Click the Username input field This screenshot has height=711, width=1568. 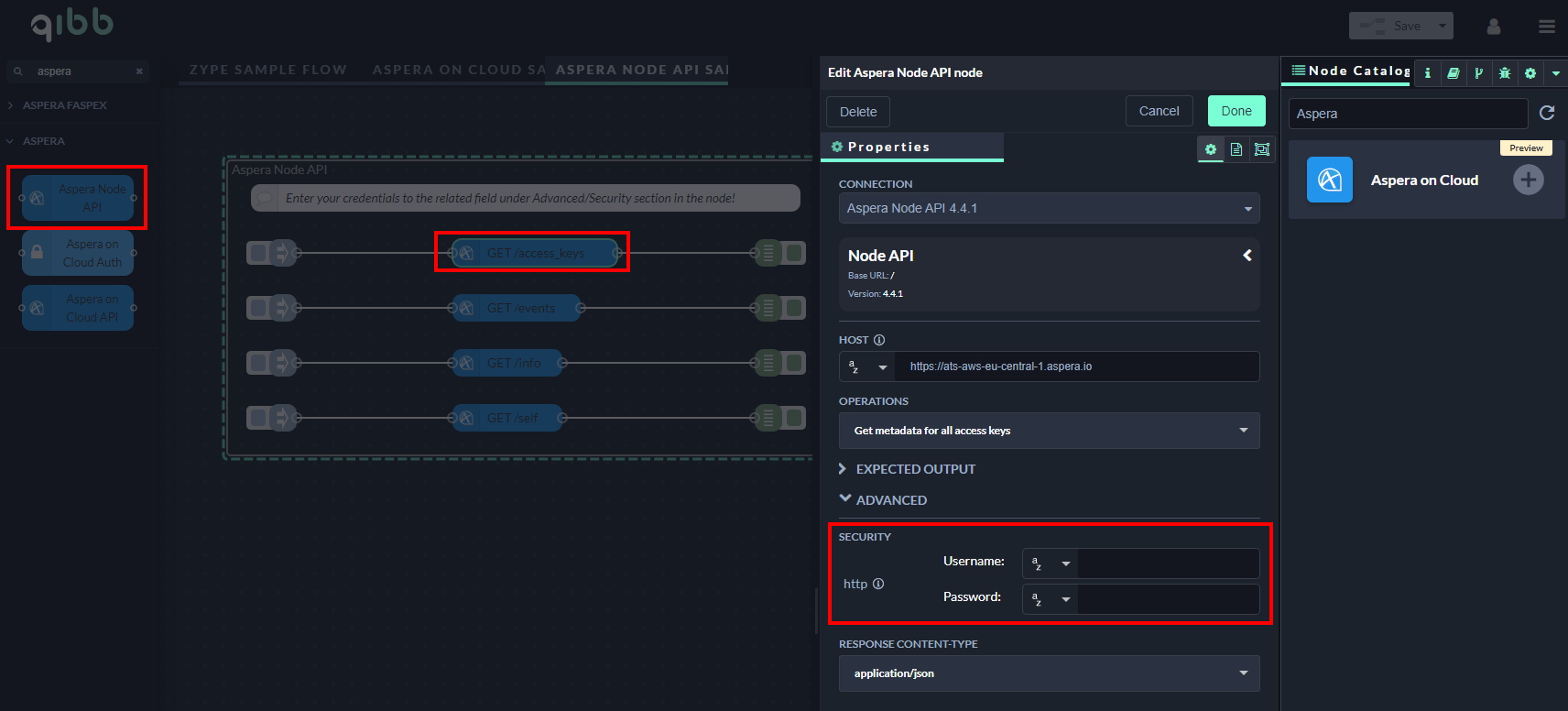coord(1168,563)
